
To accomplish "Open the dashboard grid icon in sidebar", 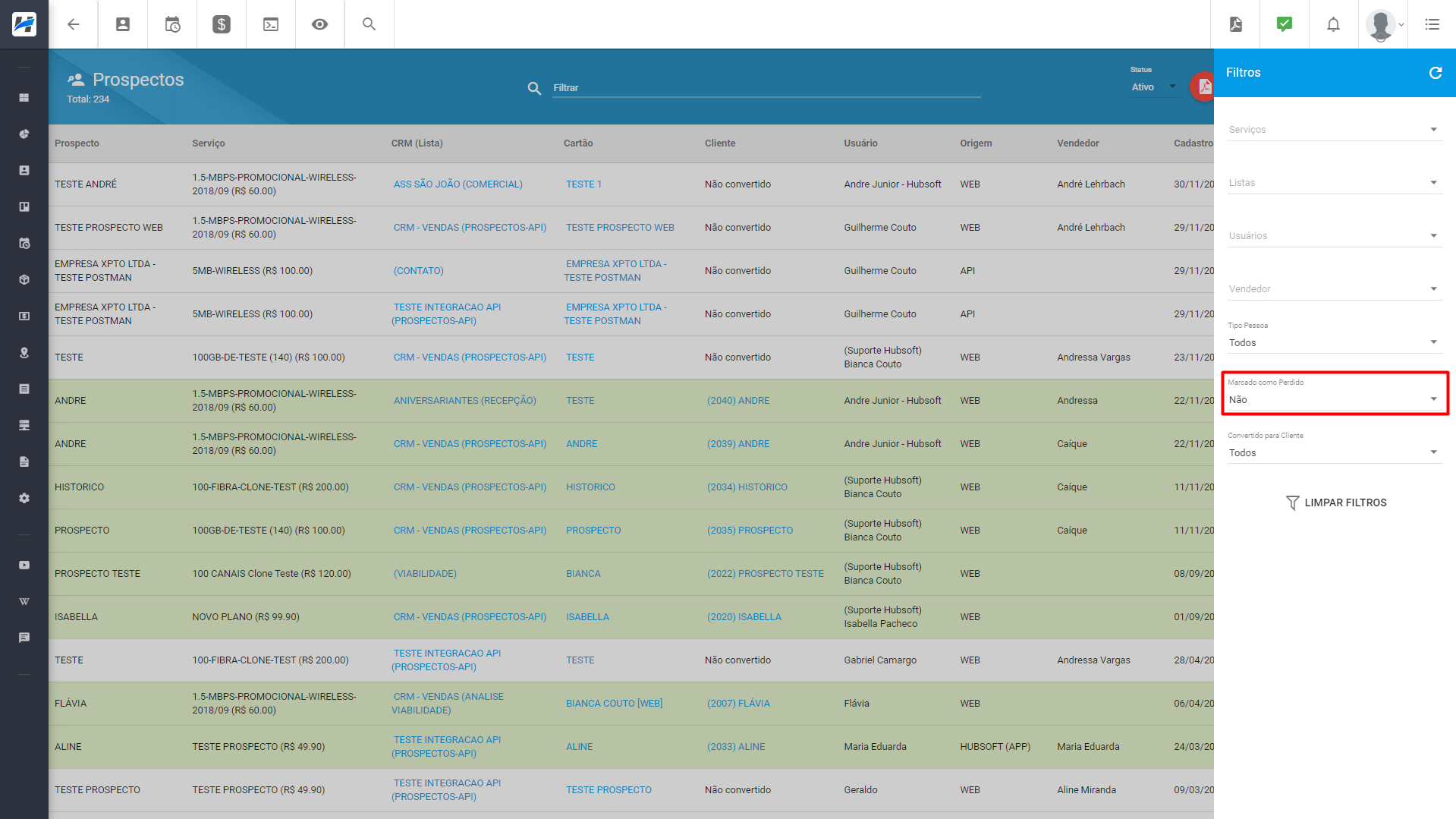I will [24, 97].
